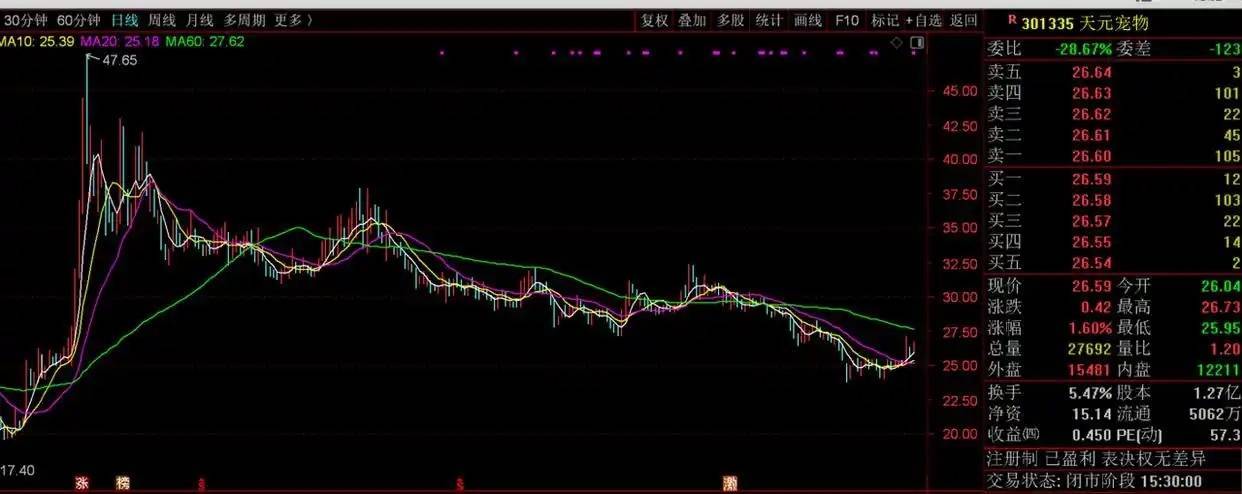Open the 统计 statistics button
Image resolution: width=1242 pixels, height=494 pixels.
coord(769,20)
